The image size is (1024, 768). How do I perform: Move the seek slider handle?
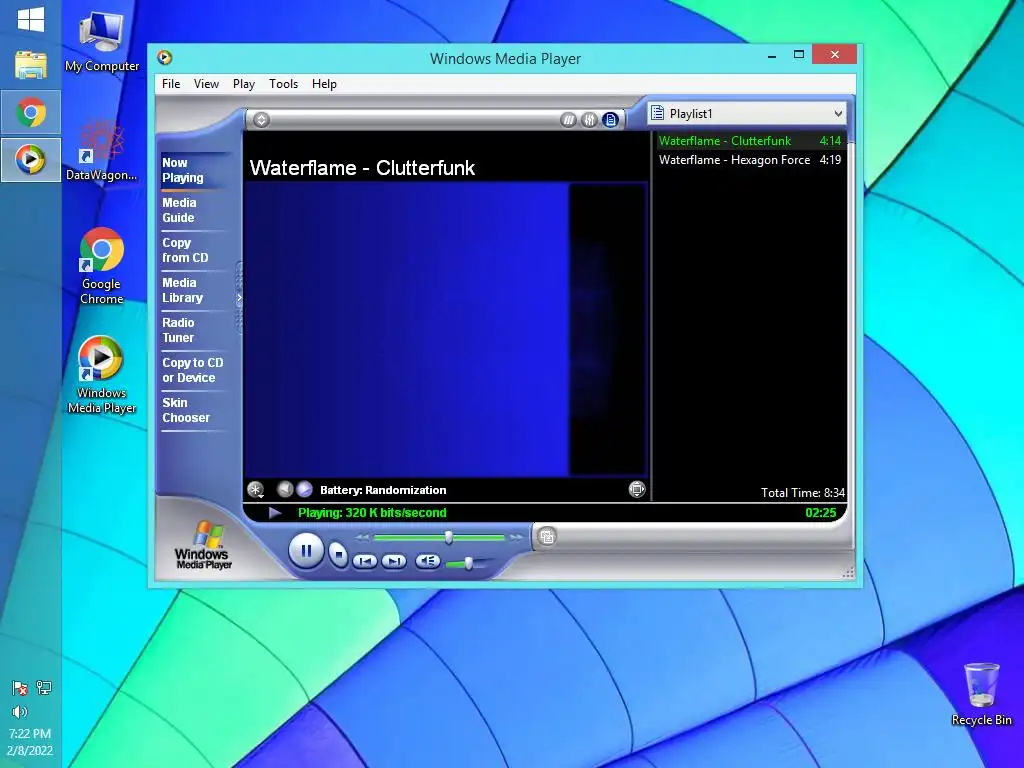[449, 537]
